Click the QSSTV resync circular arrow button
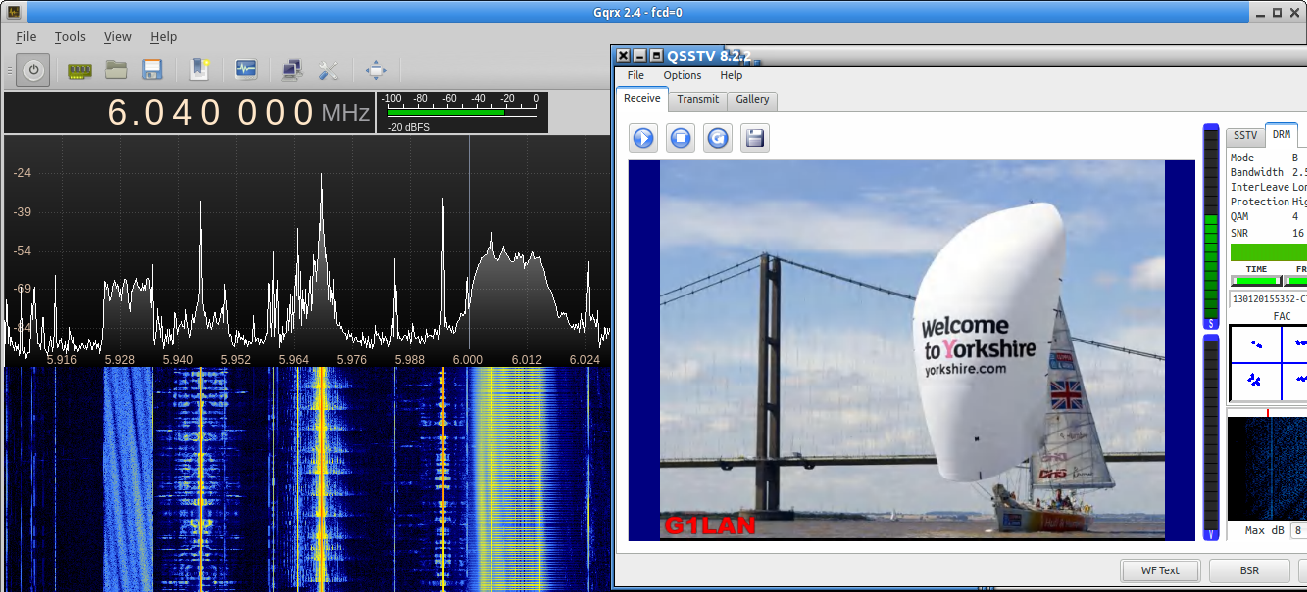The width and height of the screenshot is (1307, 592). [718, 138]
